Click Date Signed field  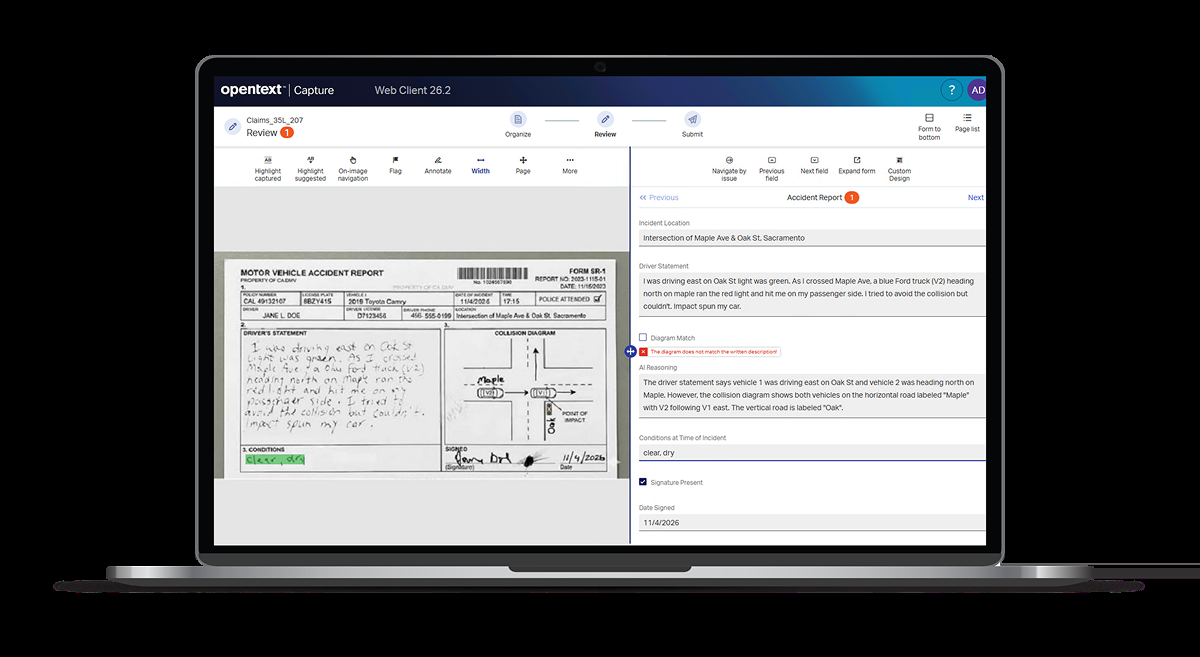click(812, 522)
